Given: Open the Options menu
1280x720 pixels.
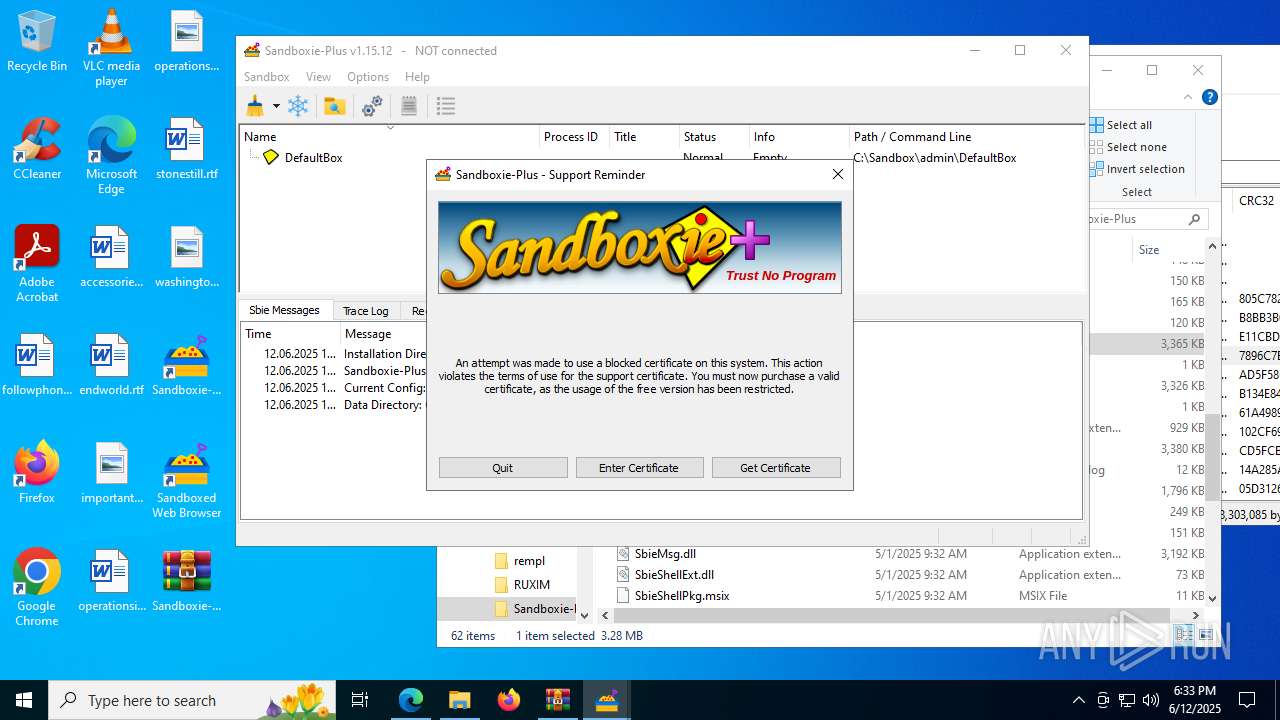Looking at the screenshot, I should coord(368,77).
